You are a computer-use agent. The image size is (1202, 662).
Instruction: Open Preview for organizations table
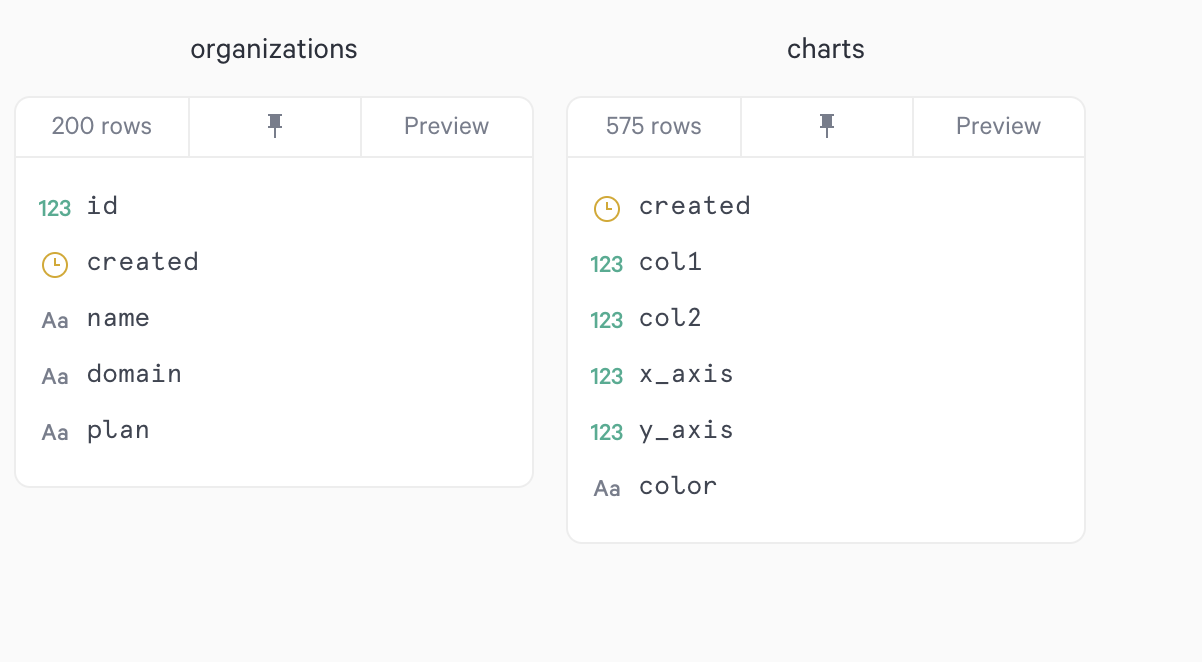[x=446, y=126]
